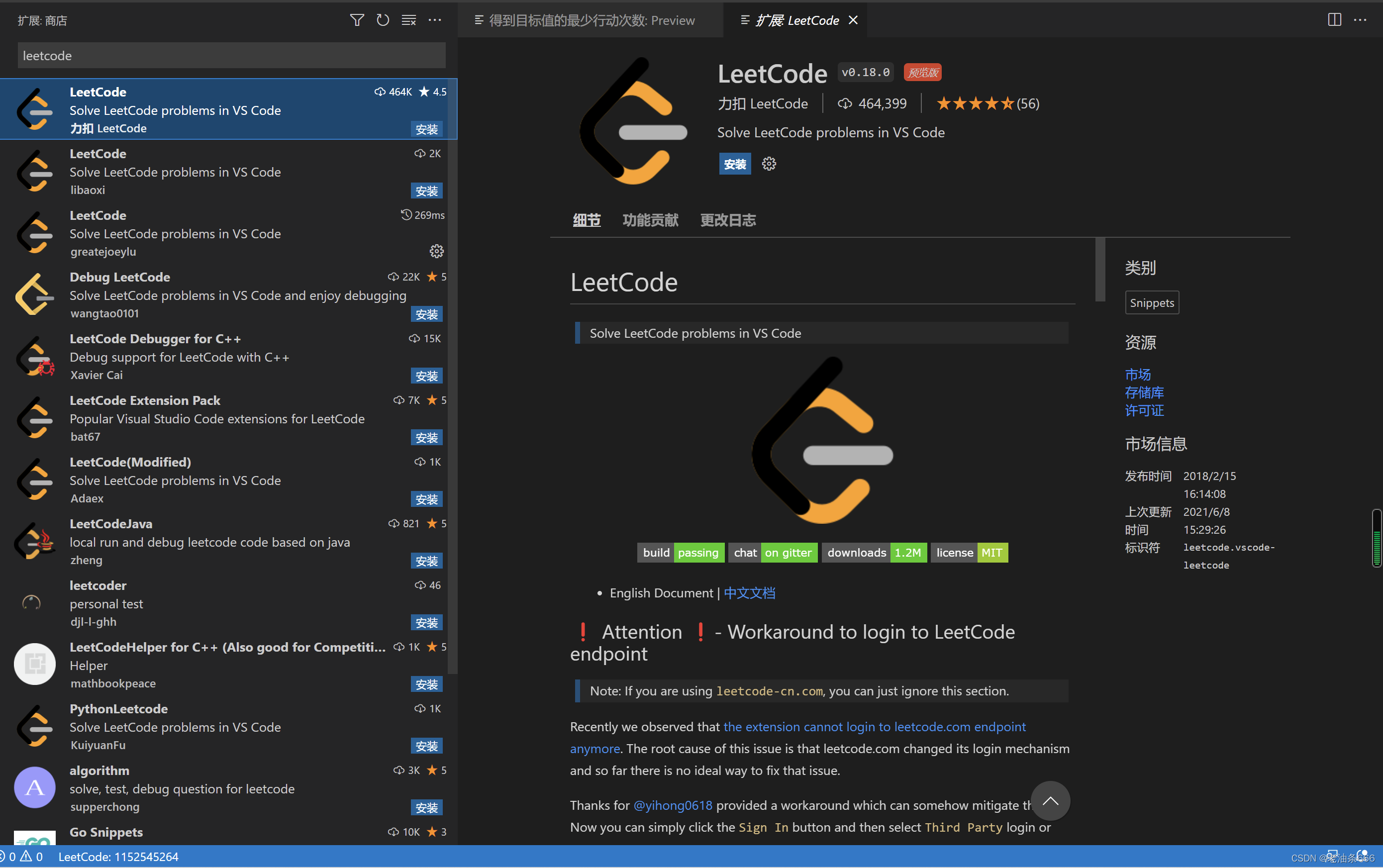Select the Snippets category tag
Screen dimensions: 1383x868
point(1152,302)
